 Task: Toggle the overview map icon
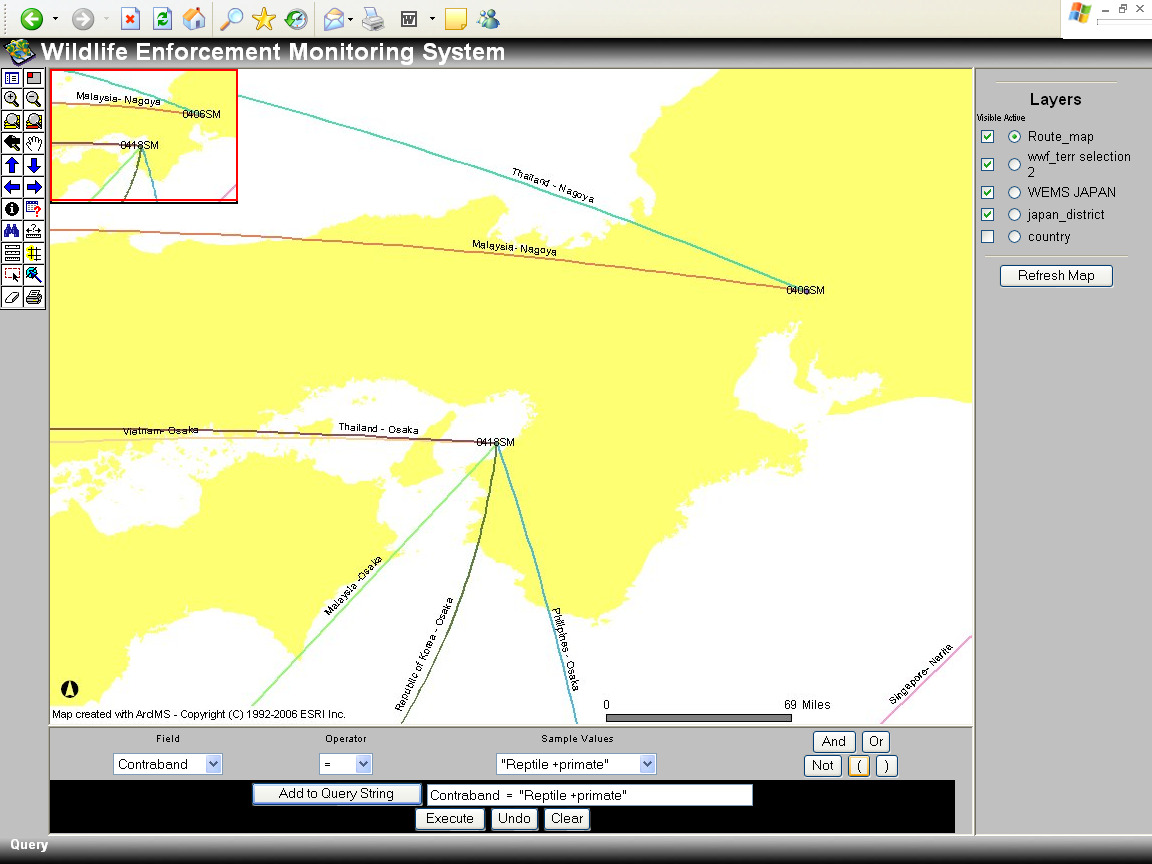tap(34, 77)
